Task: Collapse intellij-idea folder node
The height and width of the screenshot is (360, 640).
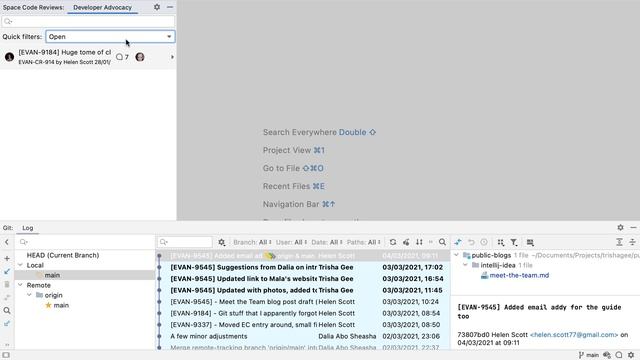Action: pos(465,265)
